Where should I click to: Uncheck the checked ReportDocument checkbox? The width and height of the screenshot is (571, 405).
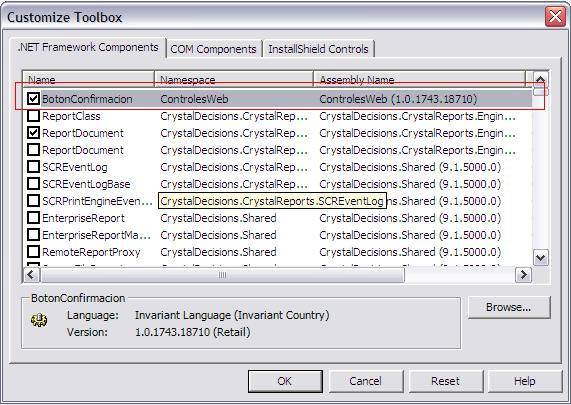[x=34, y=133]
